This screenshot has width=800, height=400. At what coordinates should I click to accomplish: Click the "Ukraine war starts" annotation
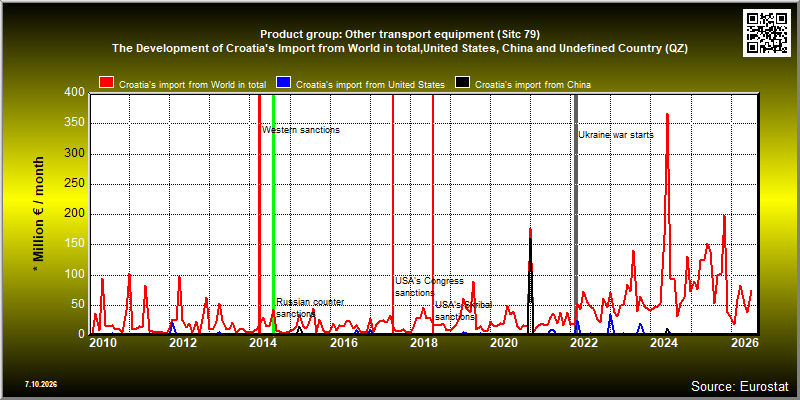(x=616, y=135)
